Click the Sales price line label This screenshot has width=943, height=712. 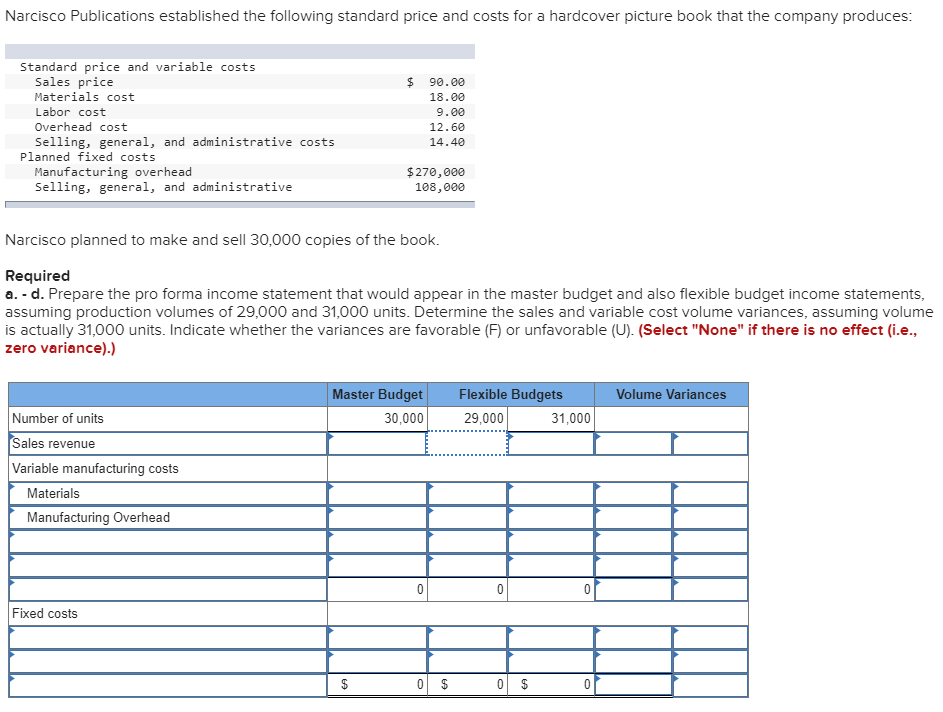74,82
